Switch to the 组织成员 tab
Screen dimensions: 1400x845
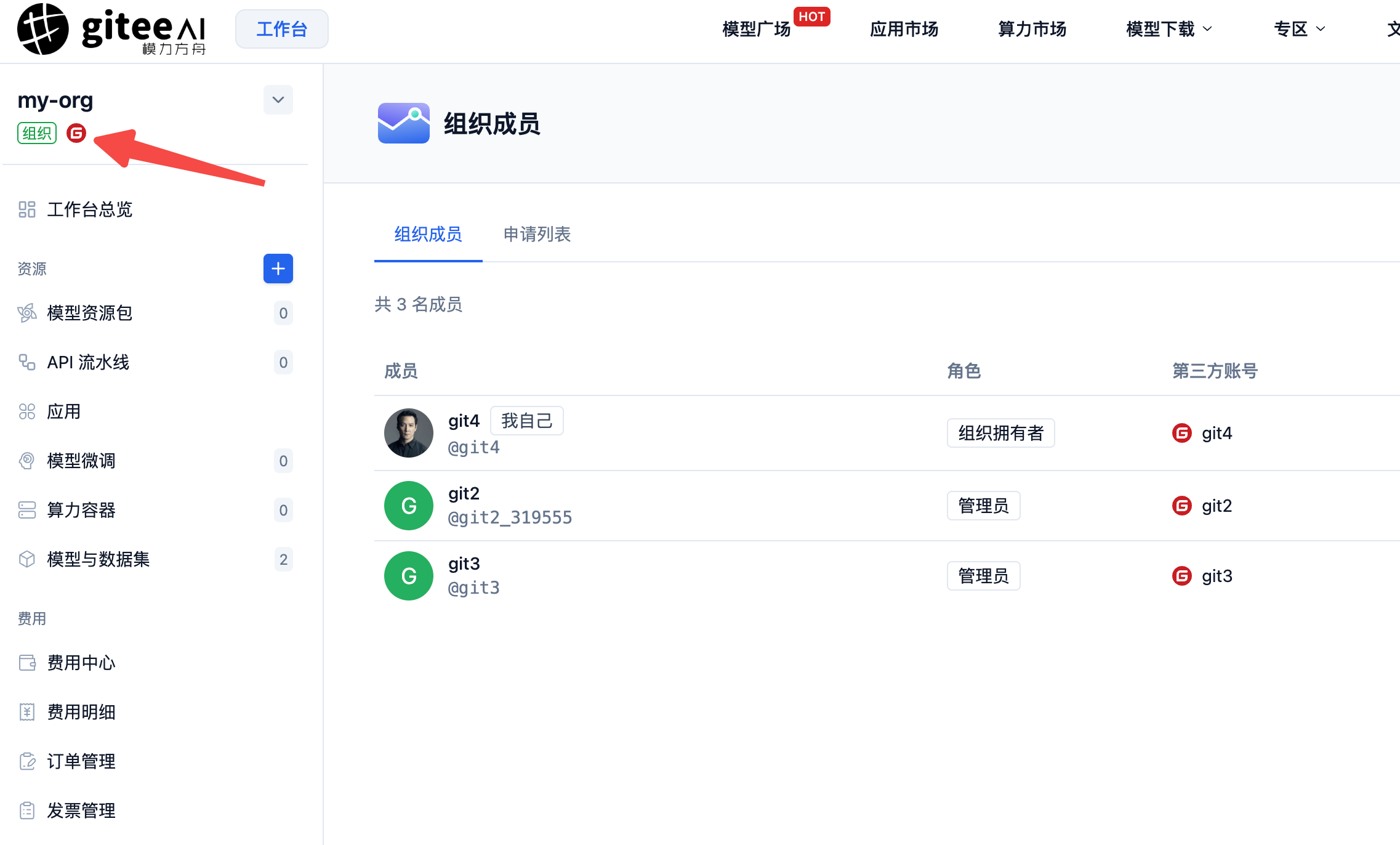(428, 235)
